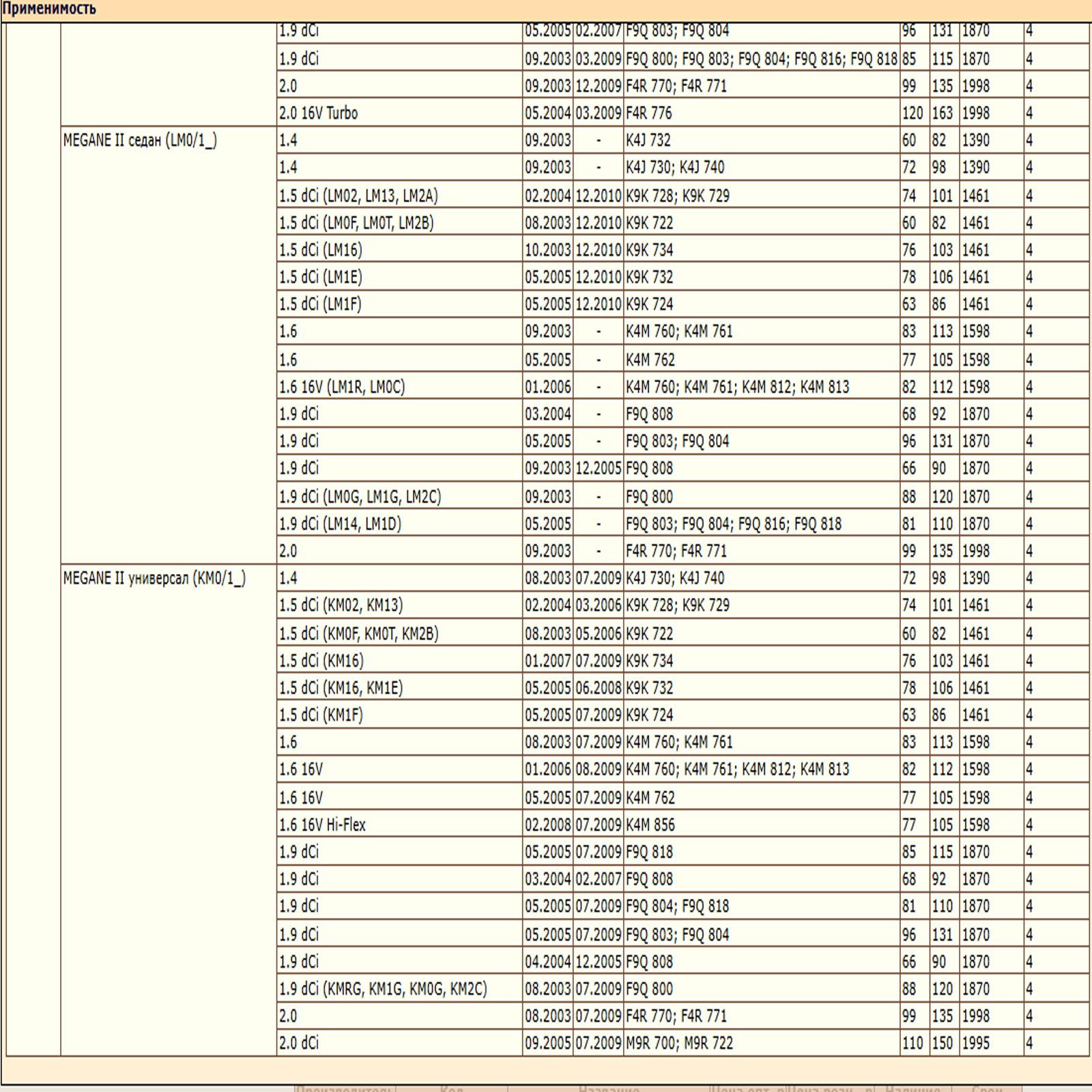This screenshot has height=1092, width=1092.
Task: Select the 1.6 16V Hi-Flex row
Action: pos(683,824)
